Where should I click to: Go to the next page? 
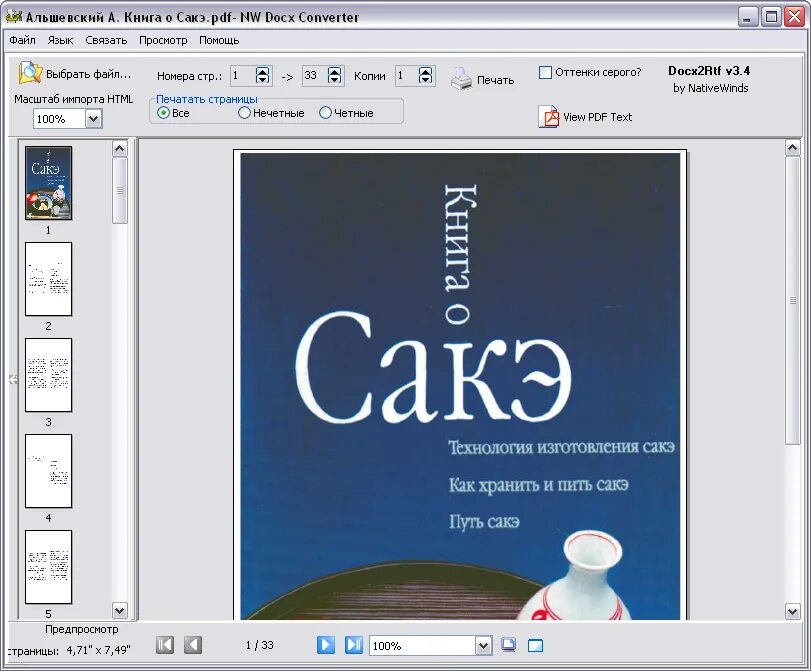point(326,645)
